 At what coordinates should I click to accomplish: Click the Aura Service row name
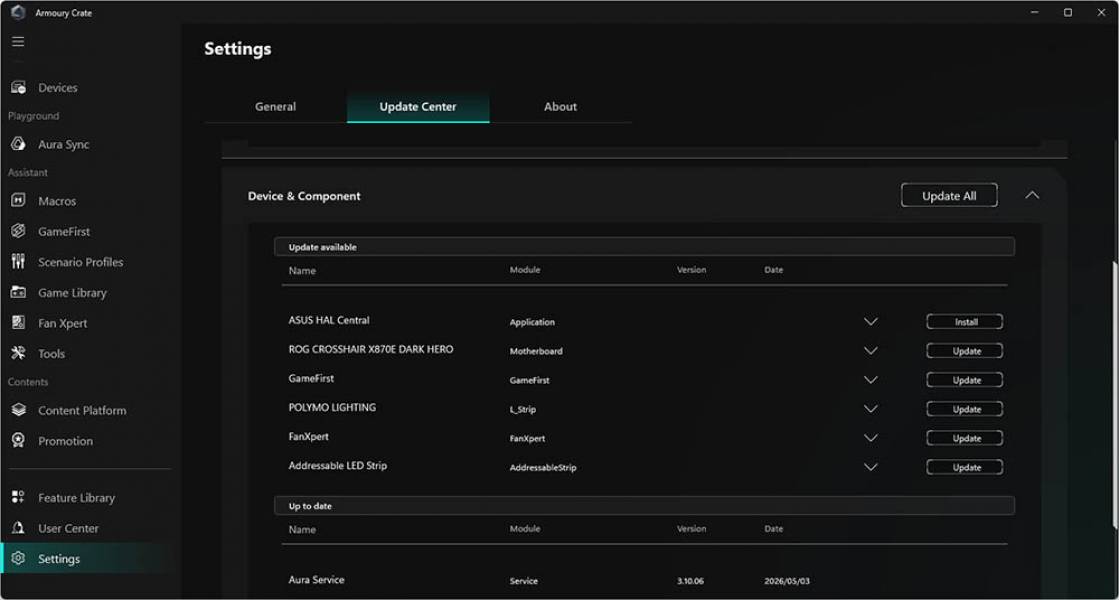tap(316, 580)
